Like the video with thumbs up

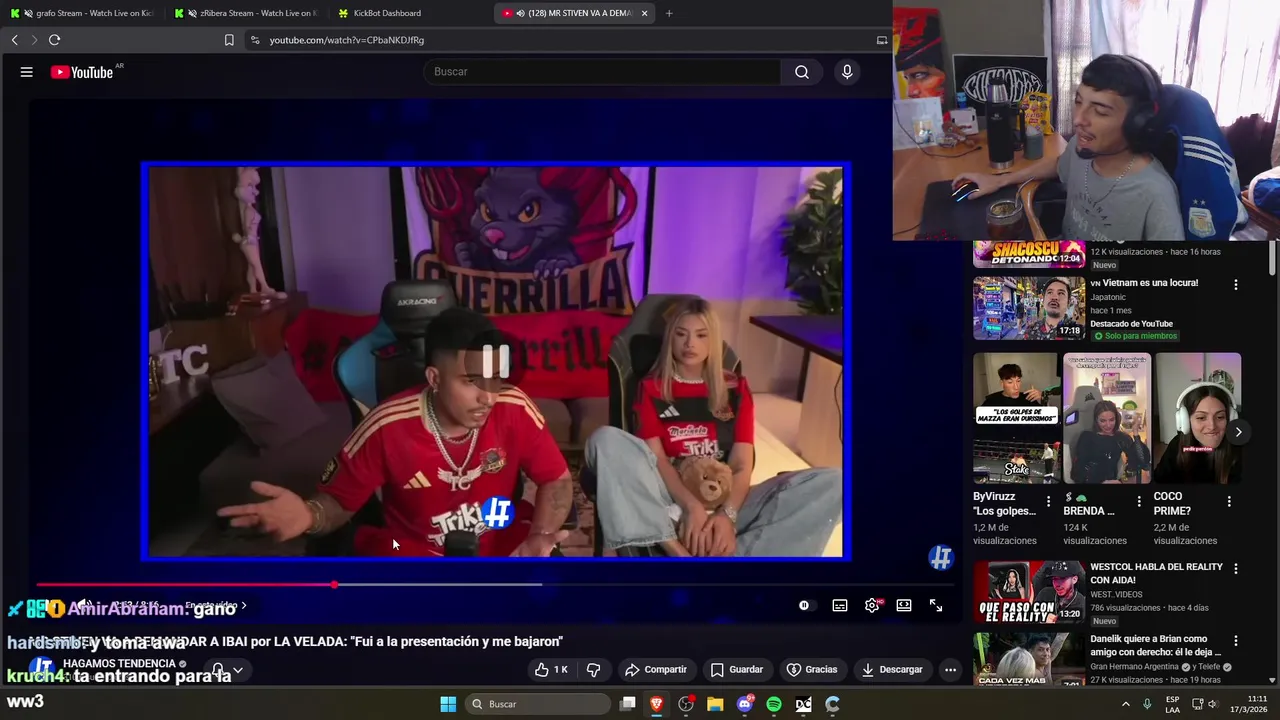tap(551, 669)
